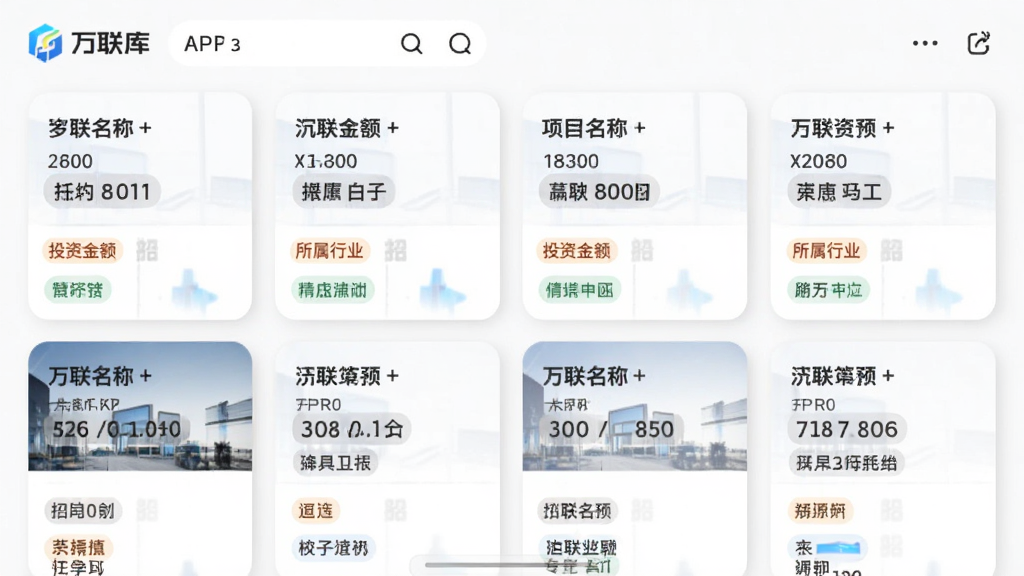Click the value pill starting with 308

pyautogui.click(x=351, y=429)
